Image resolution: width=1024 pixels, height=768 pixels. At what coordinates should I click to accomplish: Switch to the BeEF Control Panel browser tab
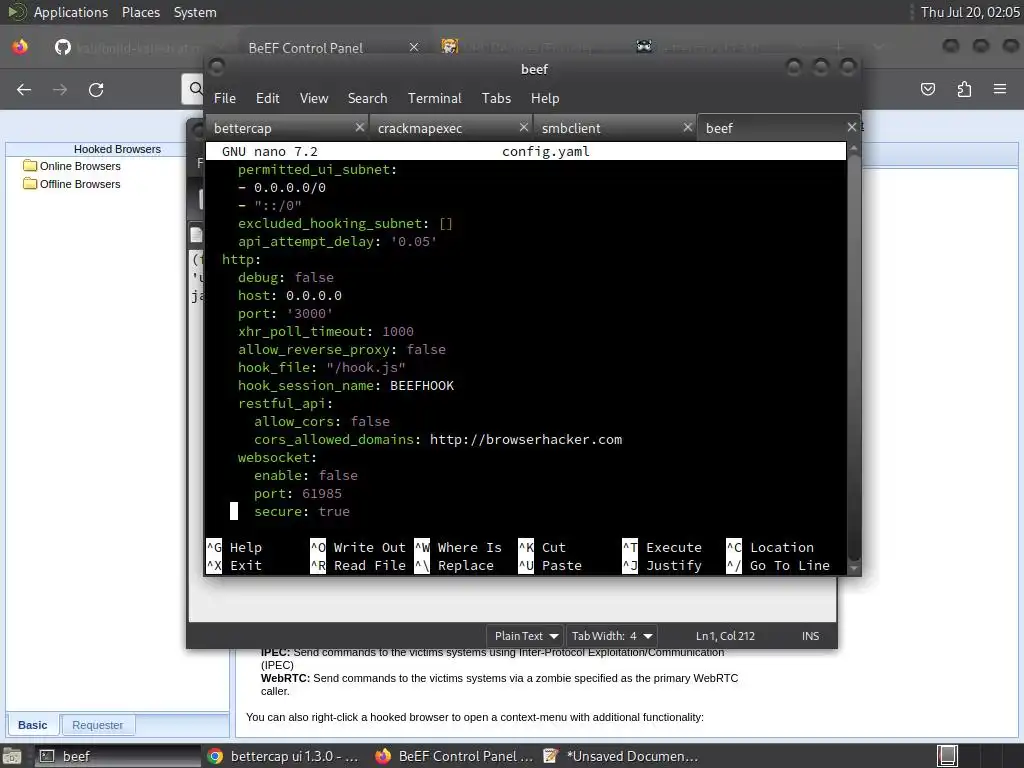306,48
